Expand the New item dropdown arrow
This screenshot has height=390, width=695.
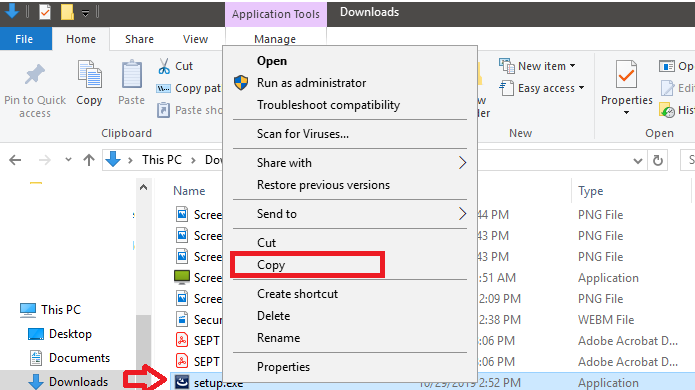tap(573, 66)
